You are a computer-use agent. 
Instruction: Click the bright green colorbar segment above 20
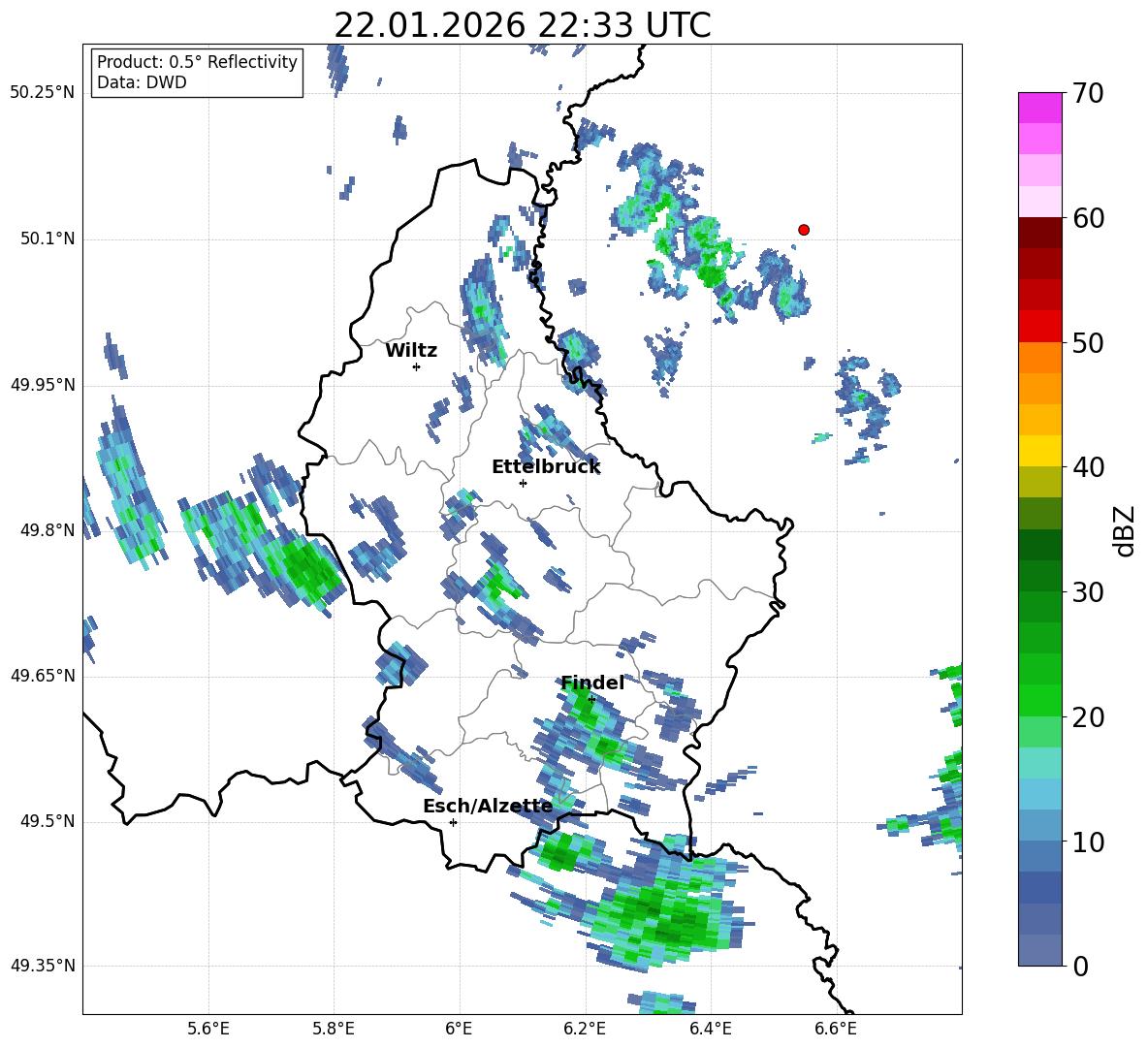(x=1039, y=700)
